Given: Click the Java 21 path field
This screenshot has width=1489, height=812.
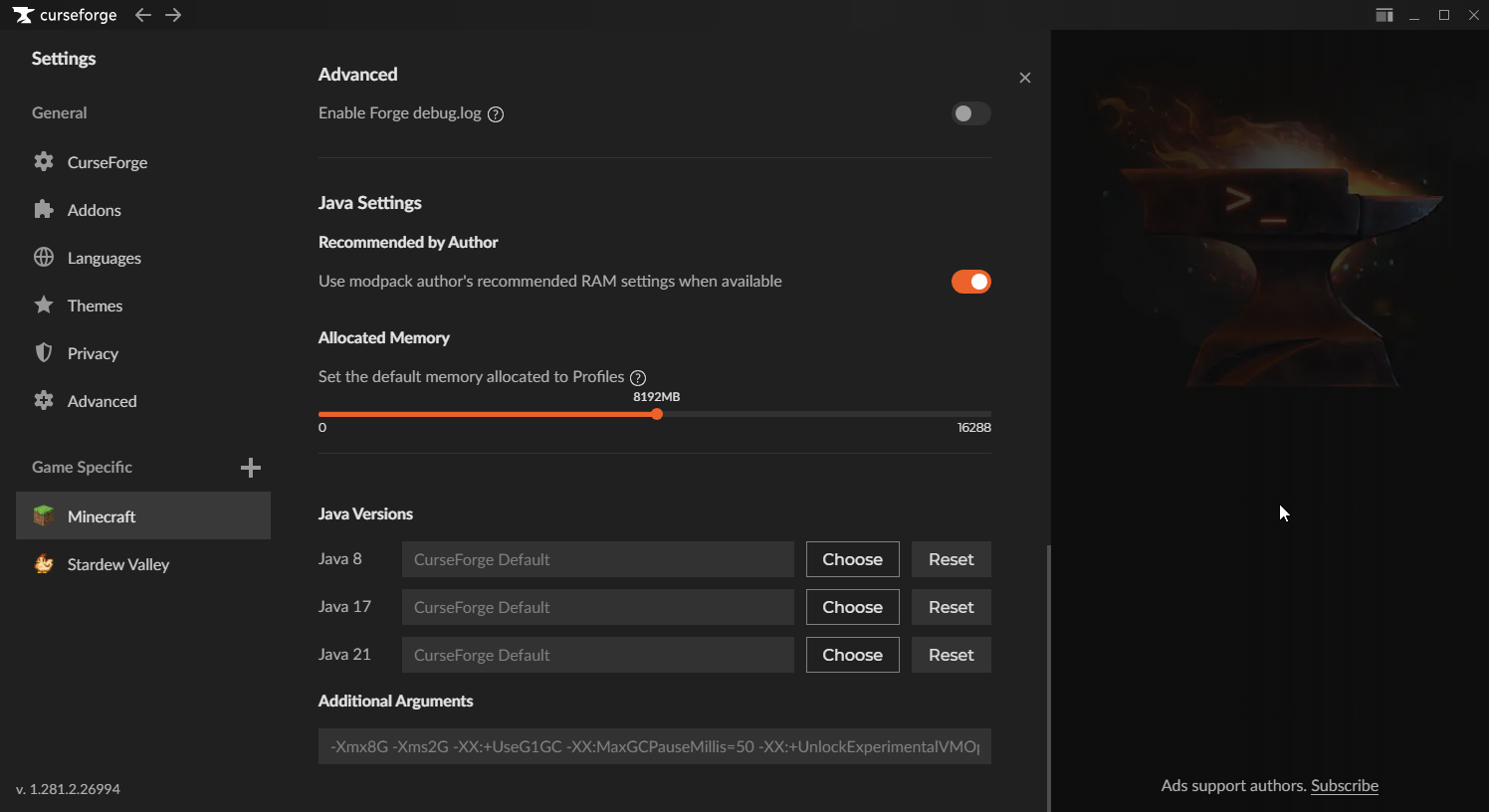Looking at the screenshot, I should [598, 655].
